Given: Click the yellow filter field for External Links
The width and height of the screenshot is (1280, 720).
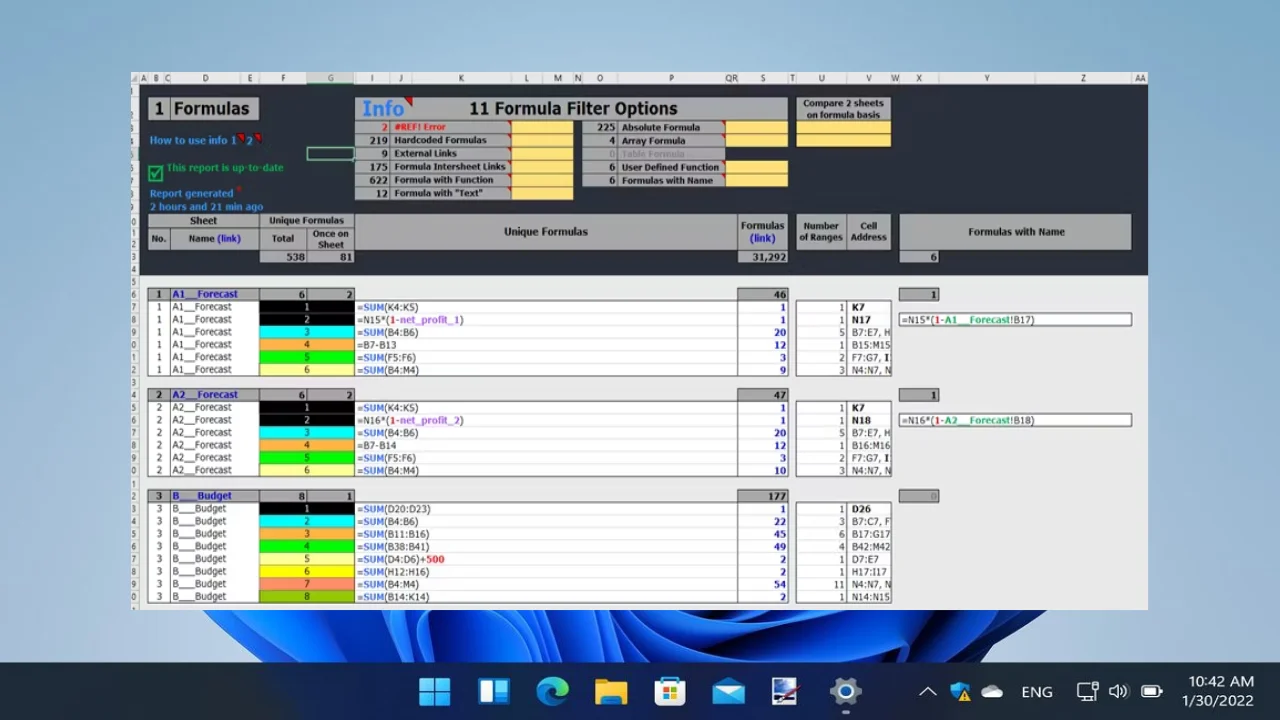Looking at the screenshot, I should tap(542, 154).
